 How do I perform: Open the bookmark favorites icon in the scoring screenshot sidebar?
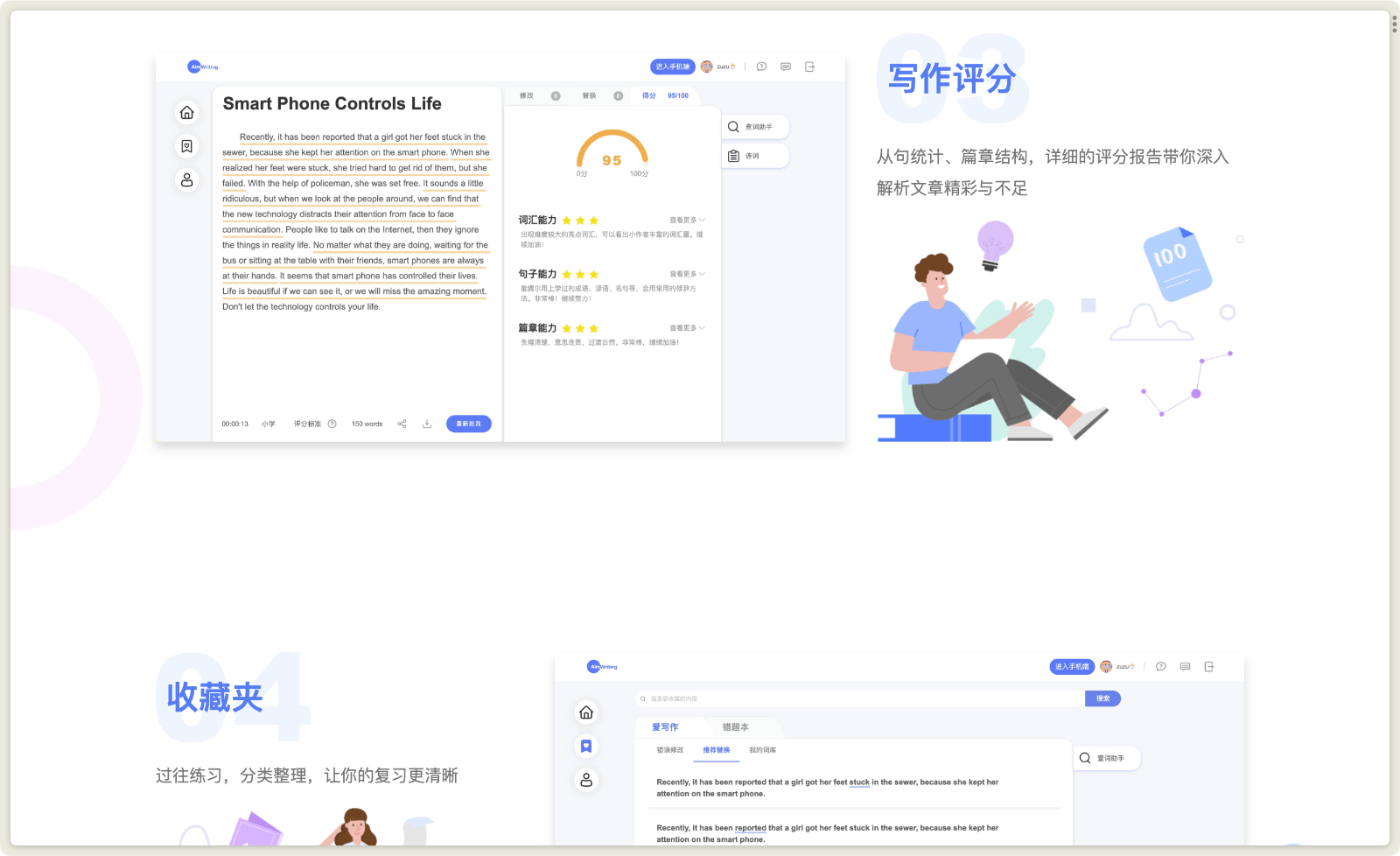click(x=186, y=146)
